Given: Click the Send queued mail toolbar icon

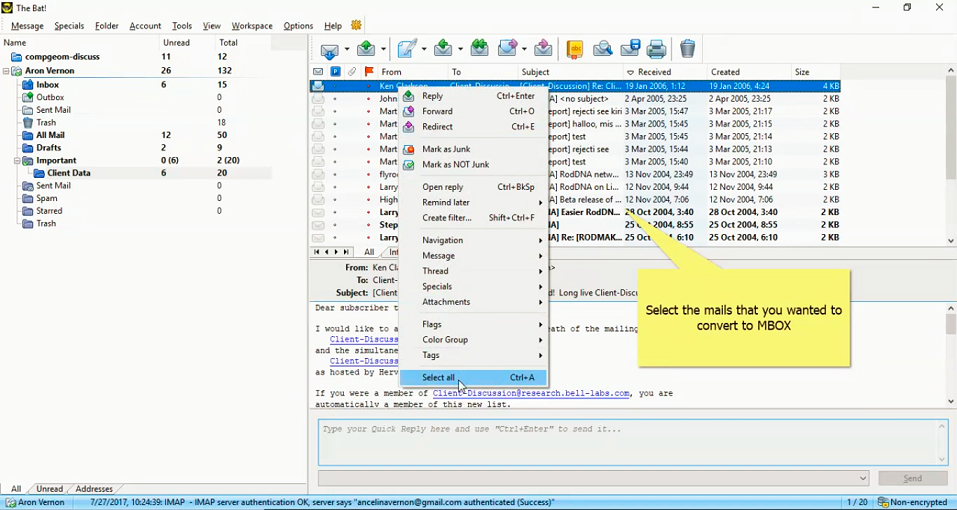Looking at the screenshot, I should [x=366, y=49].
